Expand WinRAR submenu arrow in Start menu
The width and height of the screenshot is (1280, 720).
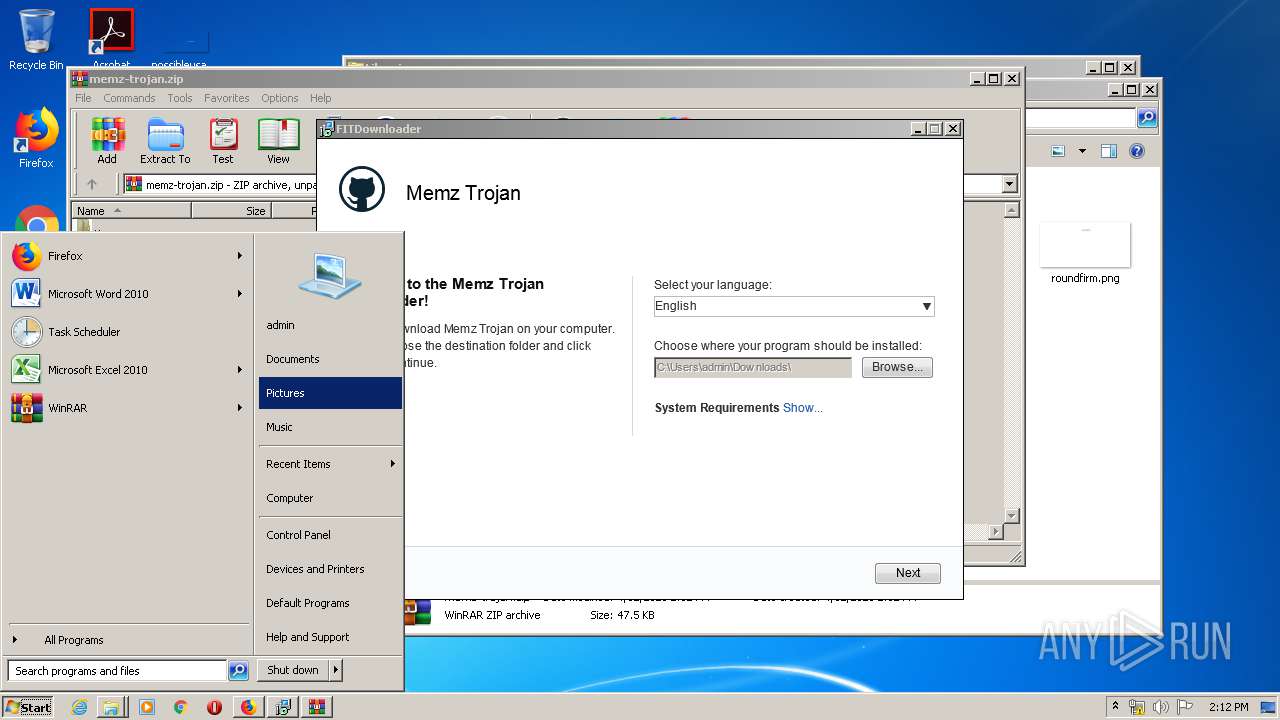tap(240, 408)
